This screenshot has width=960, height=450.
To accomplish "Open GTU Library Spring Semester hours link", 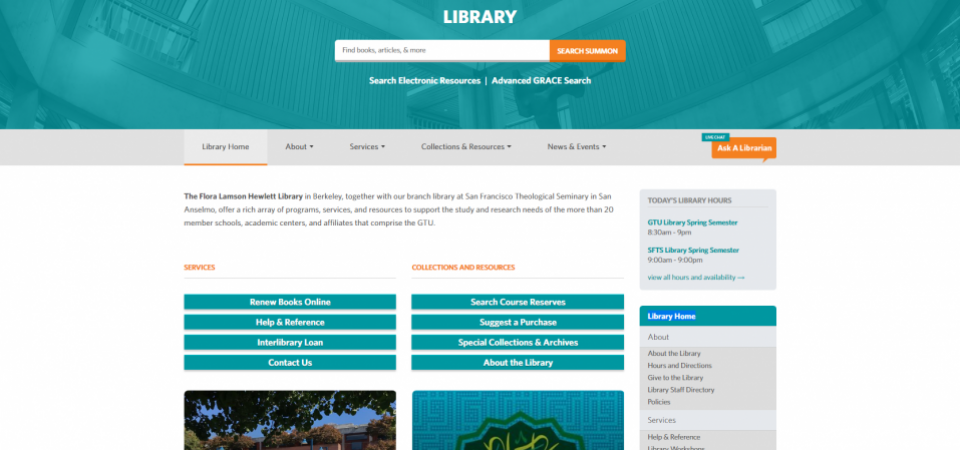I will coord(692,222).
